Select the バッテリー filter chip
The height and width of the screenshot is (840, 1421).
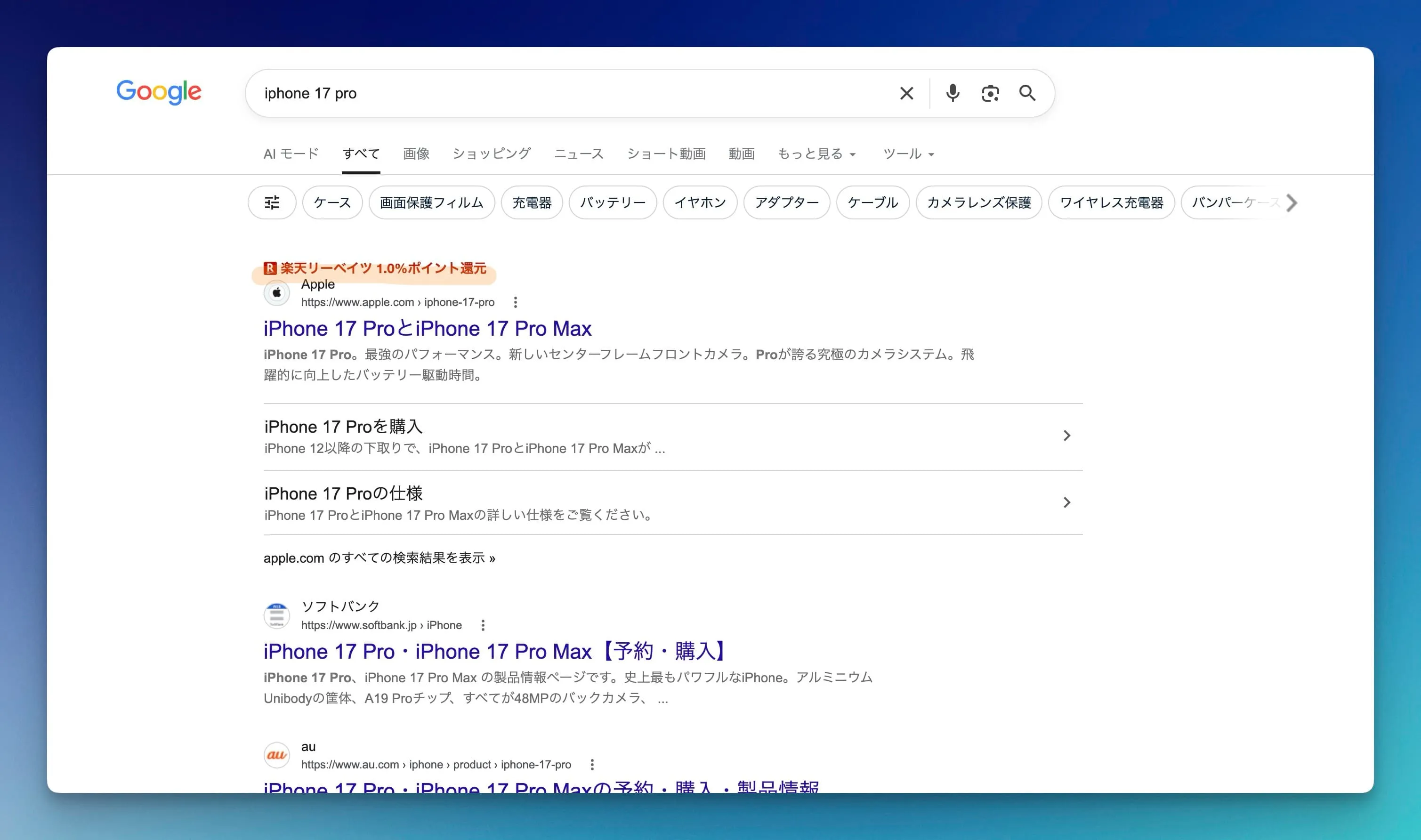click(x=613, y=202)
